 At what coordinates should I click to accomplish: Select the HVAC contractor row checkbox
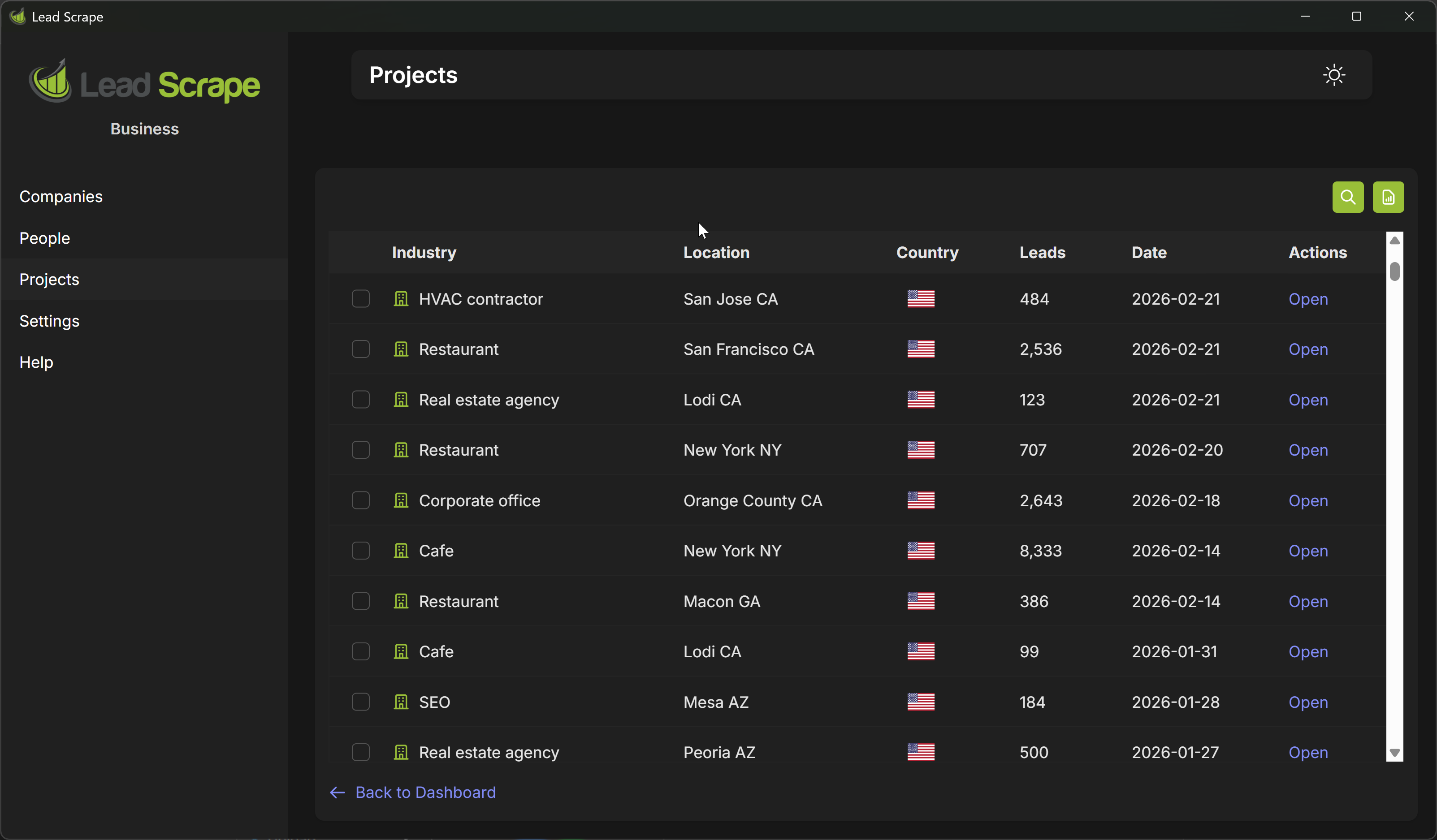360,299
